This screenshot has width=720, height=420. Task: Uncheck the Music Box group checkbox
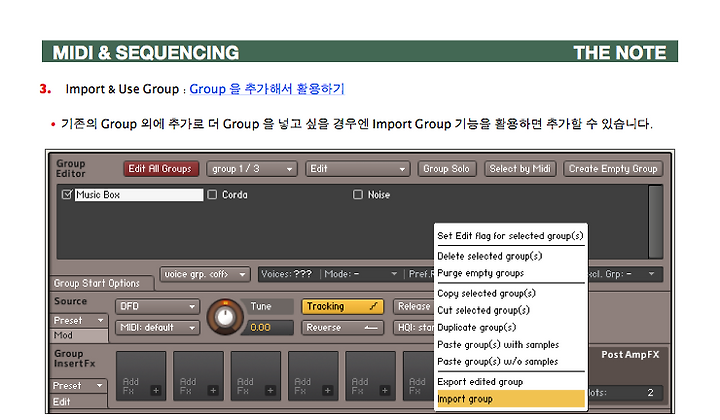click(67, 195)
